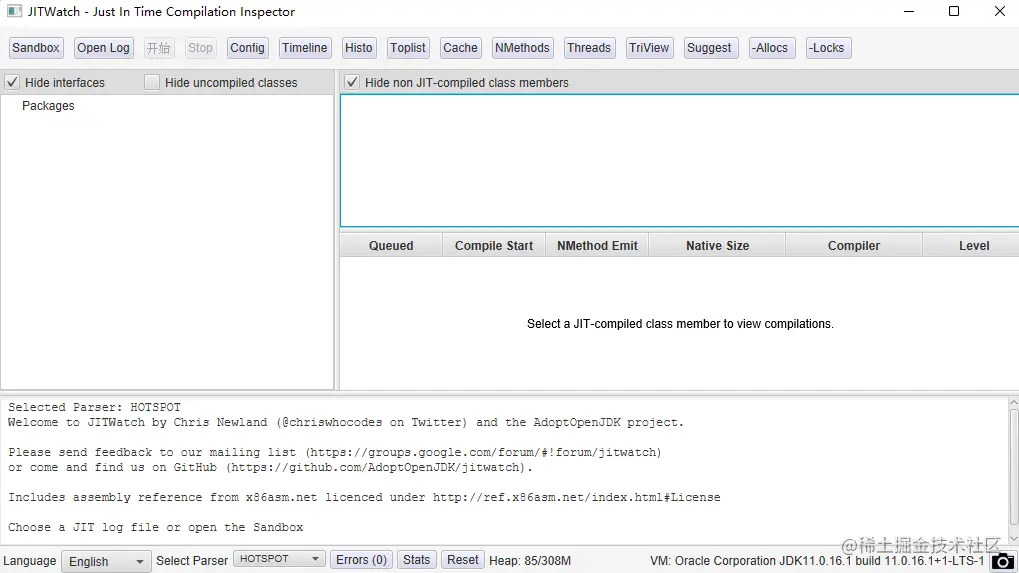
Task: Open the Threads view
Action: pos(589,47)
